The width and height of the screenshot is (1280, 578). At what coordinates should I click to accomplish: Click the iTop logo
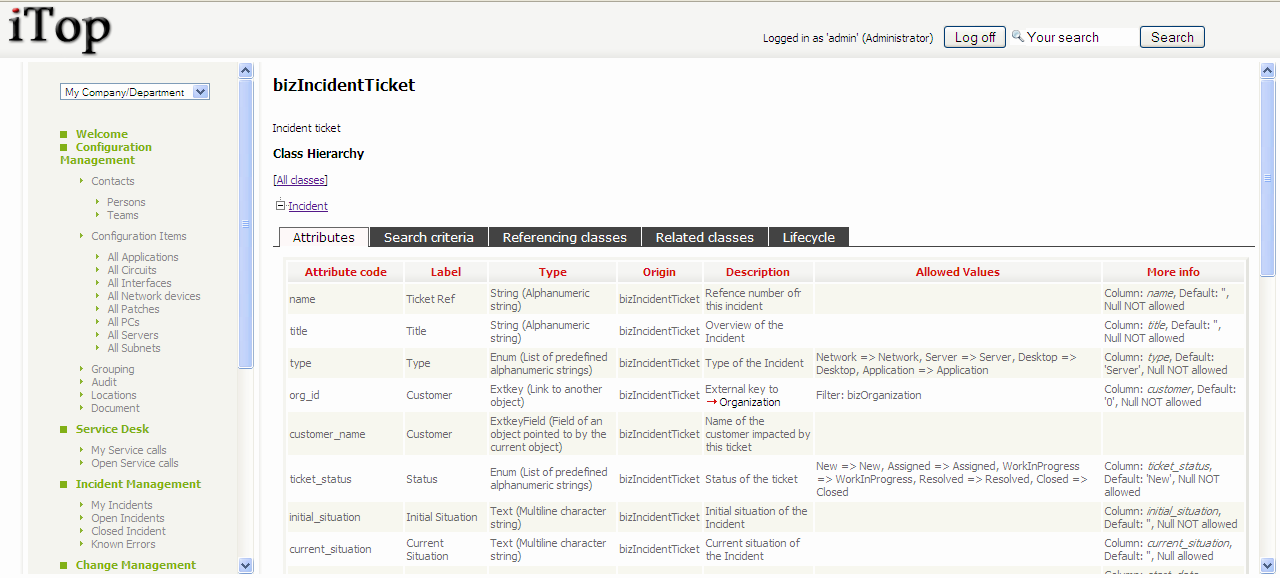click(60, 28)
